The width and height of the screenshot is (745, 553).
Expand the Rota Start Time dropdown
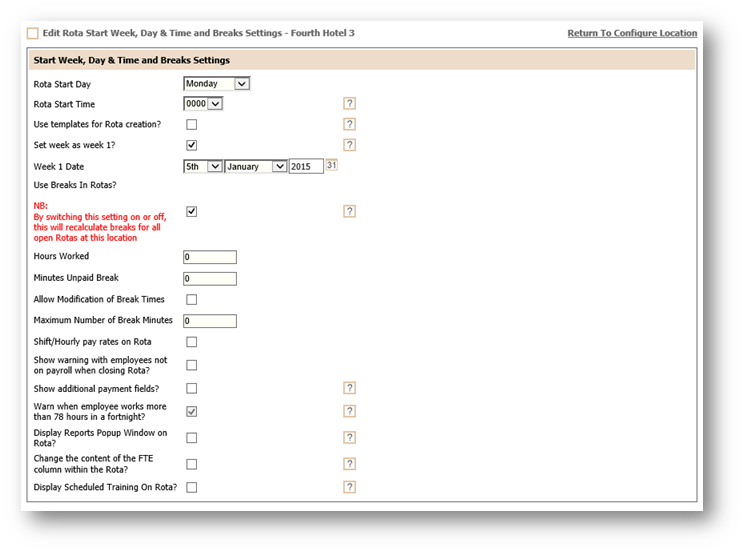coord(203,103)
